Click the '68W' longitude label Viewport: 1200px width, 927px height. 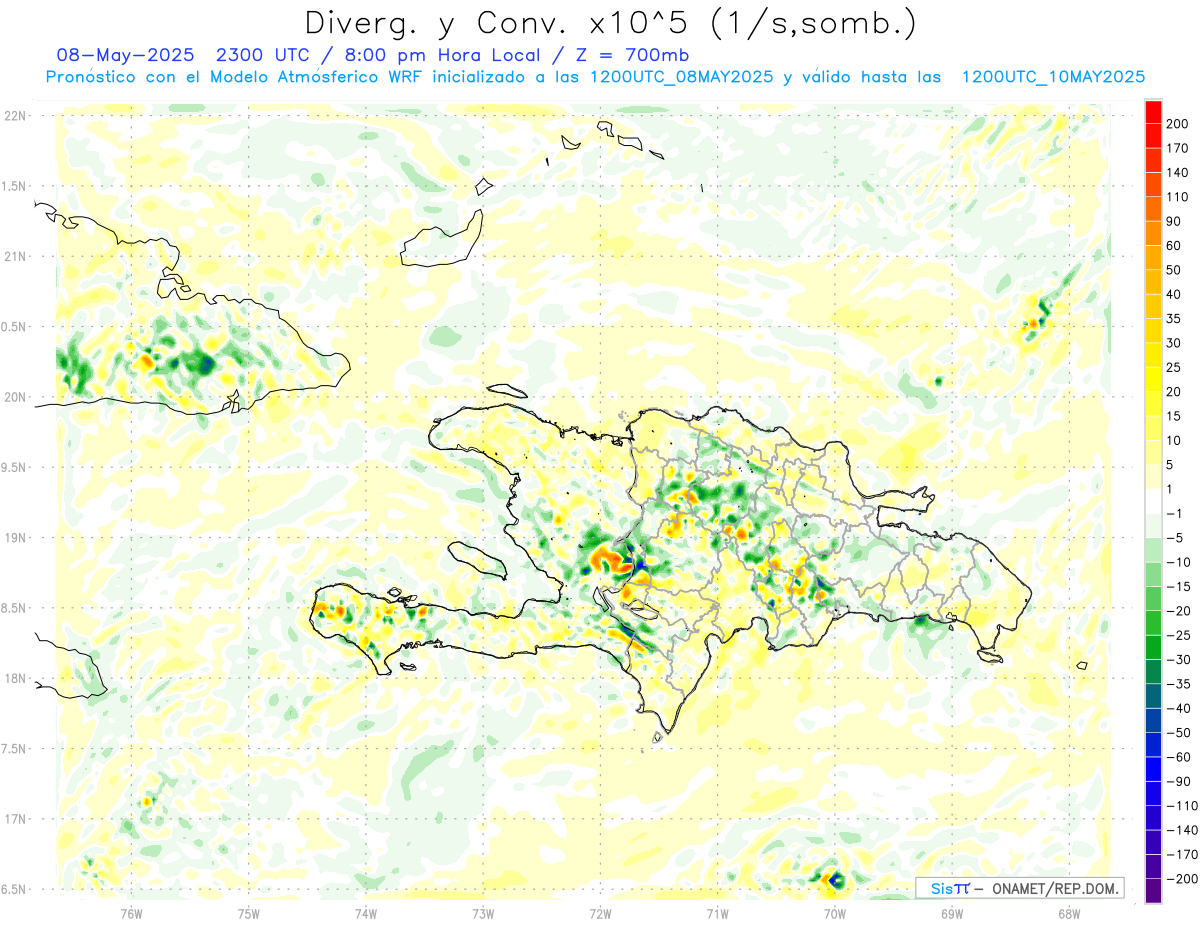[1069, 913]
